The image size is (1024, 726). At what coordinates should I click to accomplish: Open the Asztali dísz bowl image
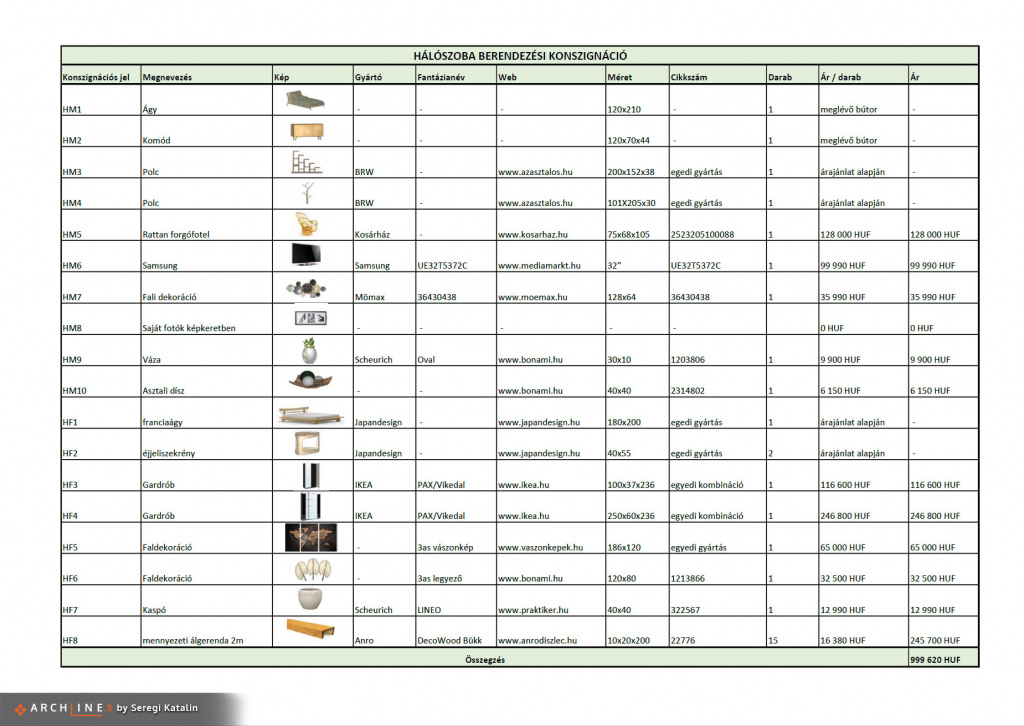(310, 379)
